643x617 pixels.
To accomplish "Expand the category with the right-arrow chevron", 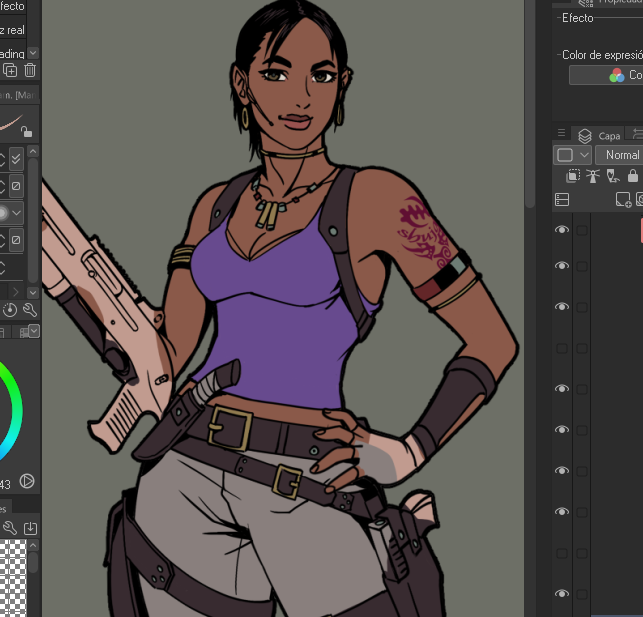I will pyautogui.click(x=16, y=292).
